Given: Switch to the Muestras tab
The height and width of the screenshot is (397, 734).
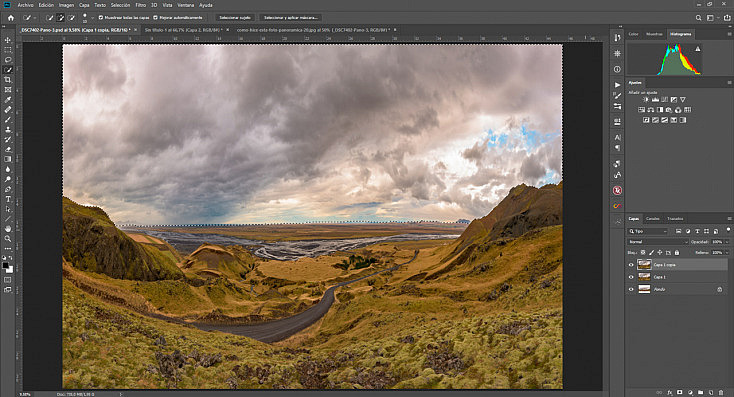Looking at the screenshot, I should [654, 34].
